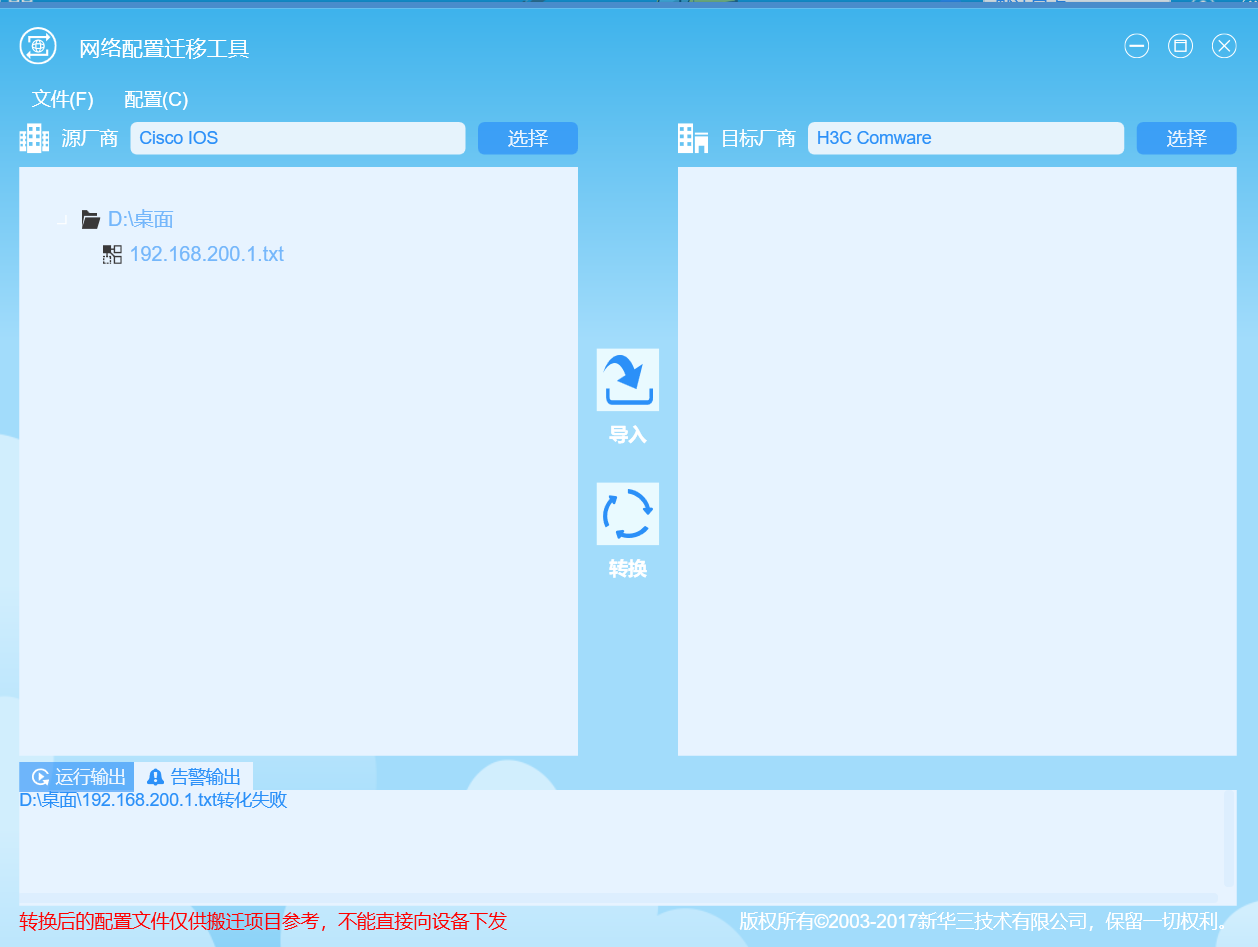Switch to the 告警输出 tab
Image resolution: width=1258 pixels, height=947 pixels.
tap(194, 777)
